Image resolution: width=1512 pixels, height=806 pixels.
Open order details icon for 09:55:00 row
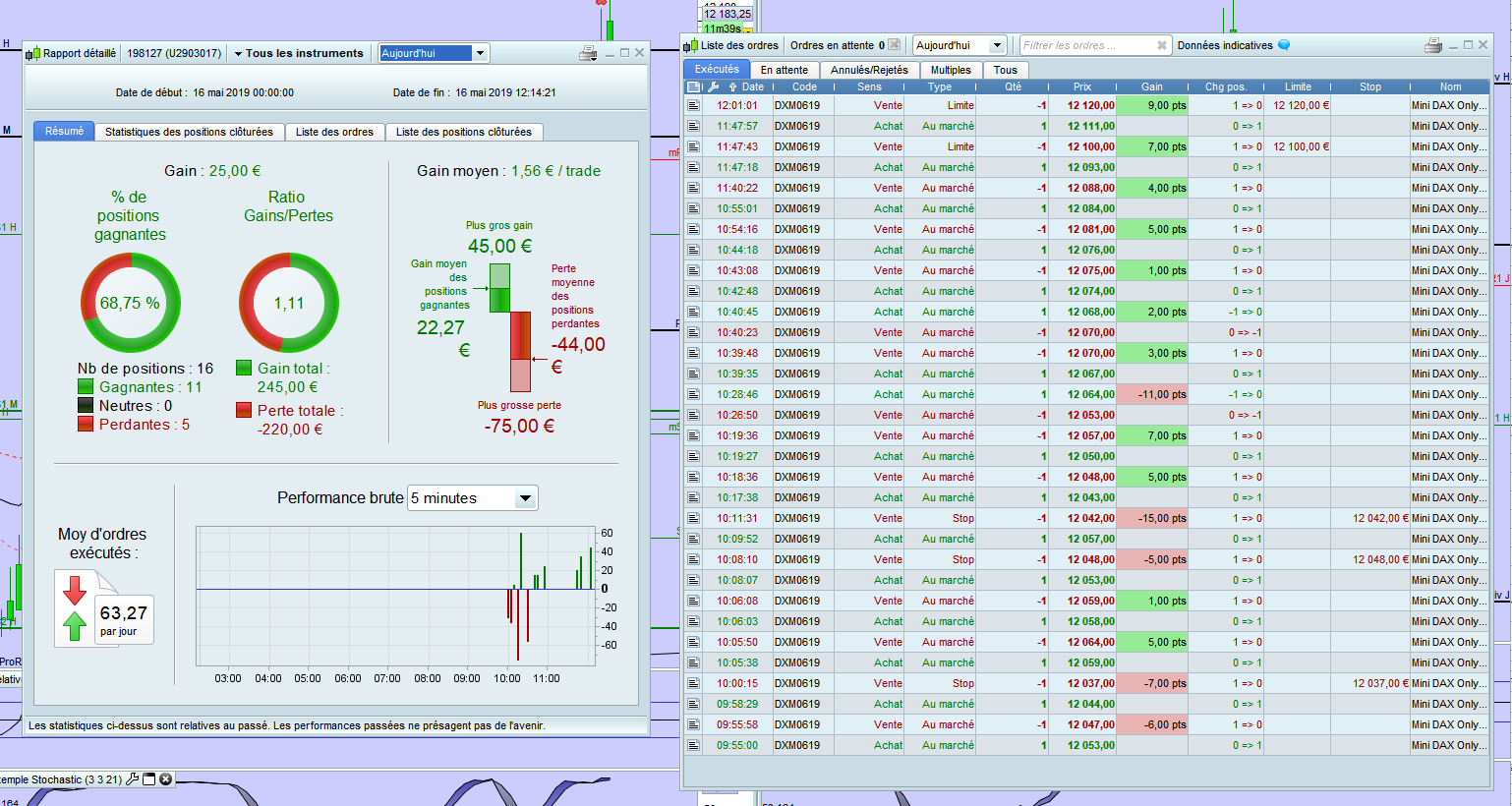click(x=693, y=745)
